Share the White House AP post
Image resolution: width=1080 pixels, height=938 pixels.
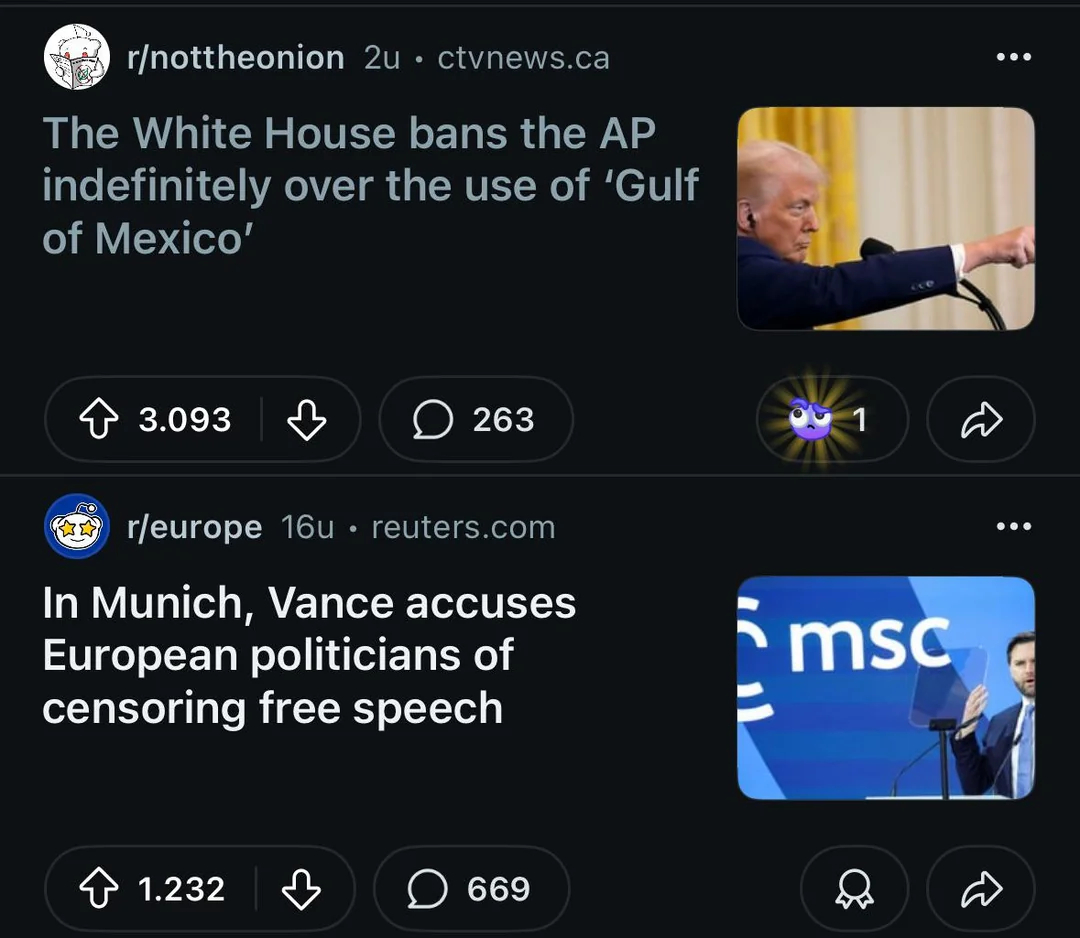pyautogui.click(x=980, y=420)
